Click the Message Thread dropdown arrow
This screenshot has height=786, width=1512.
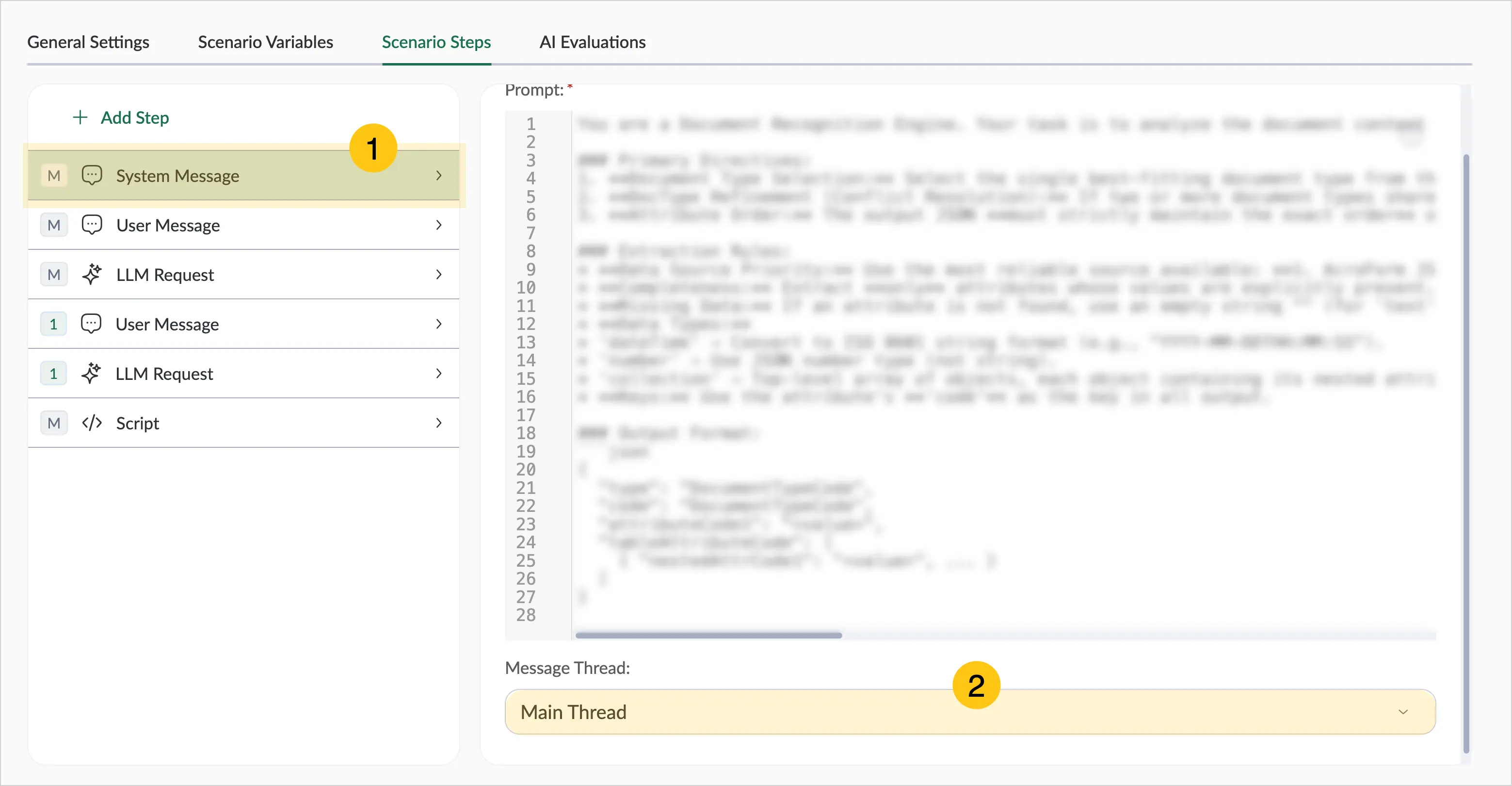pos(1403,712)
